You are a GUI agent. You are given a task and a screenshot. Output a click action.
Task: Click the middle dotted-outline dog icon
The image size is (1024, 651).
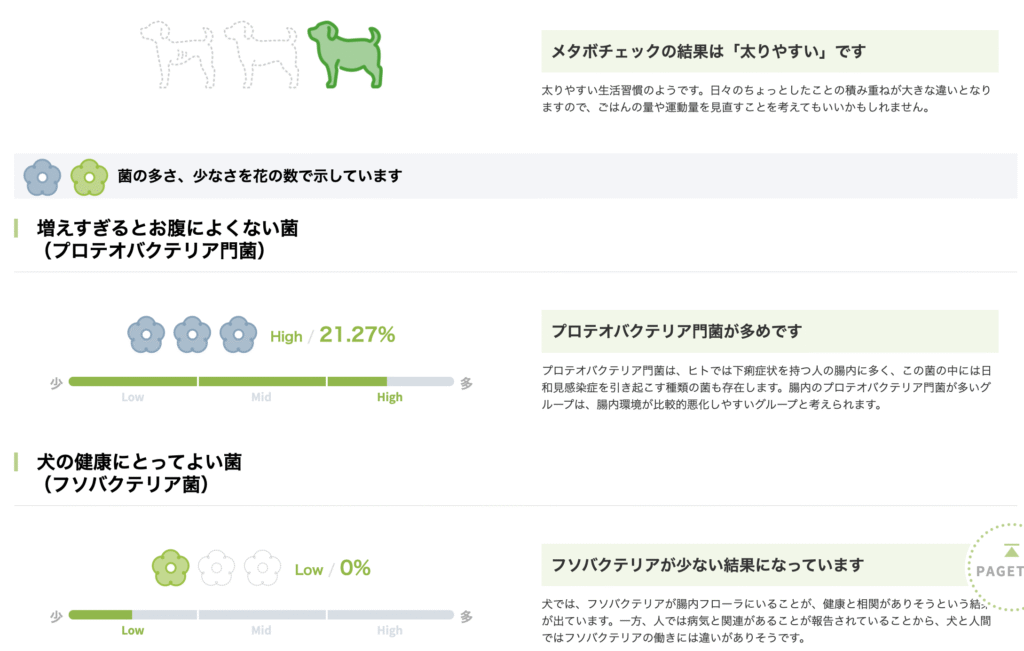(x=261, y=55)
